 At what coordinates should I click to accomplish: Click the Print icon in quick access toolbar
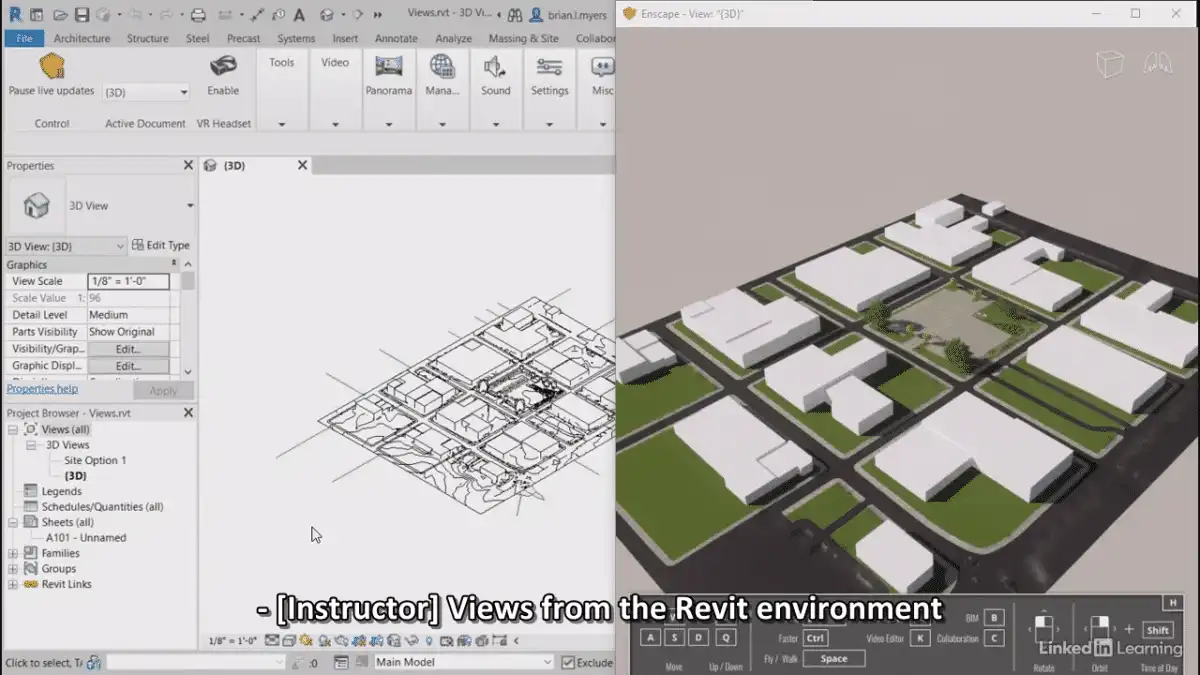[198, 15]
